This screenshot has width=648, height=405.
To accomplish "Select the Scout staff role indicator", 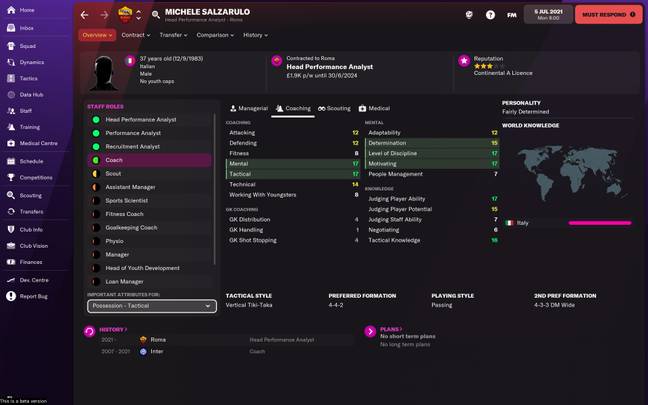I will [x=96, y=174].
